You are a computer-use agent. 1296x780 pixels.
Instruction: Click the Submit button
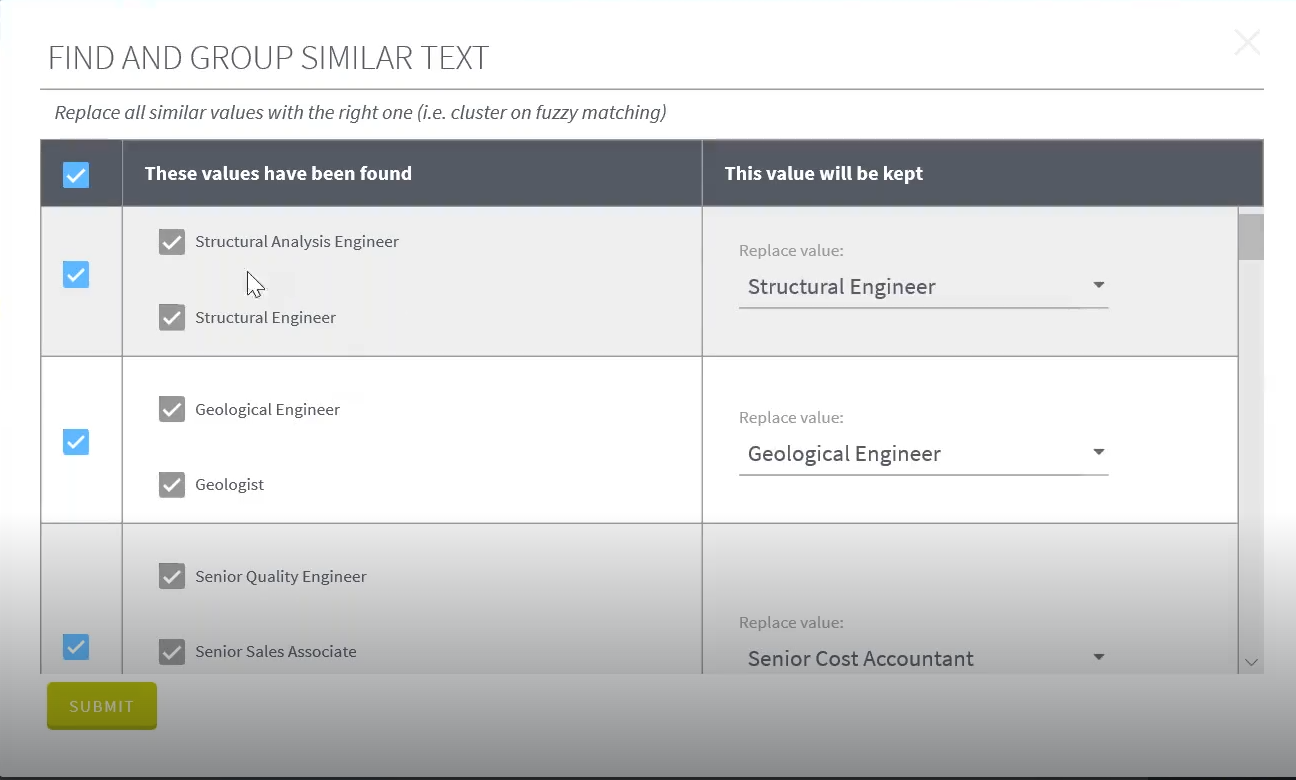[x=101, y=706]
